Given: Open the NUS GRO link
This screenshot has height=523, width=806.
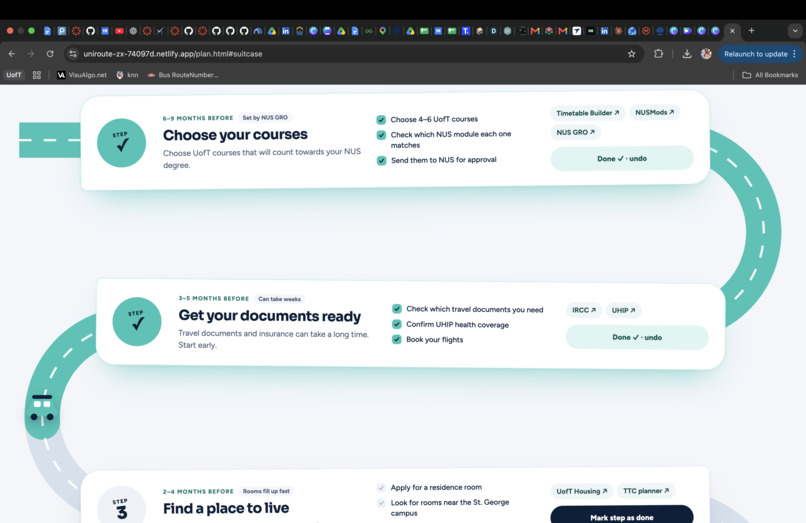Looking at the screenshot, I should click(575, 132).
